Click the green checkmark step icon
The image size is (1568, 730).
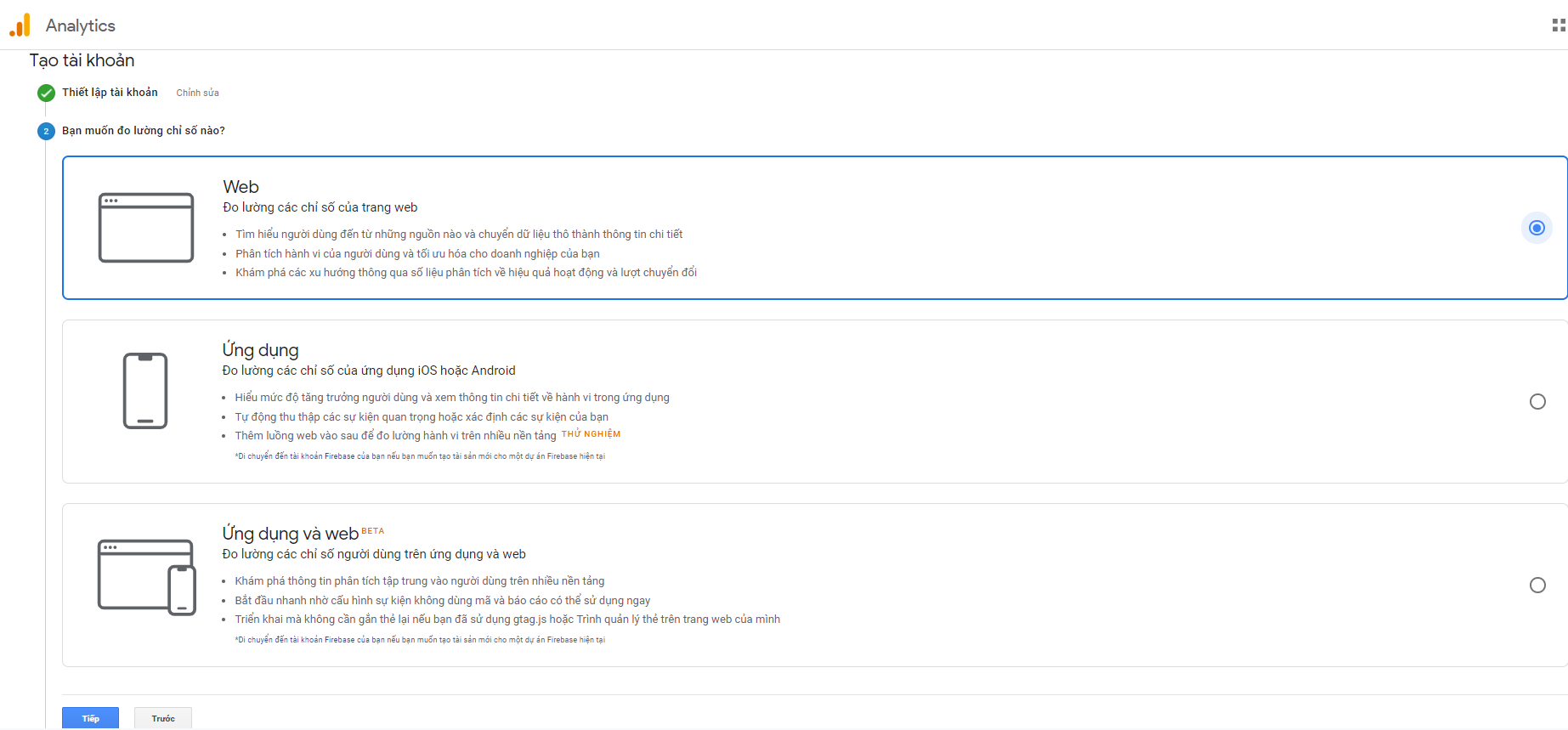46,93
